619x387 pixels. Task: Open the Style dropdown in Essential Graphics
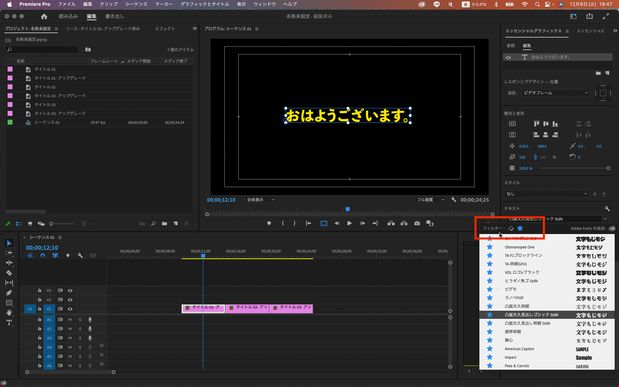click(x=547, y=194)
